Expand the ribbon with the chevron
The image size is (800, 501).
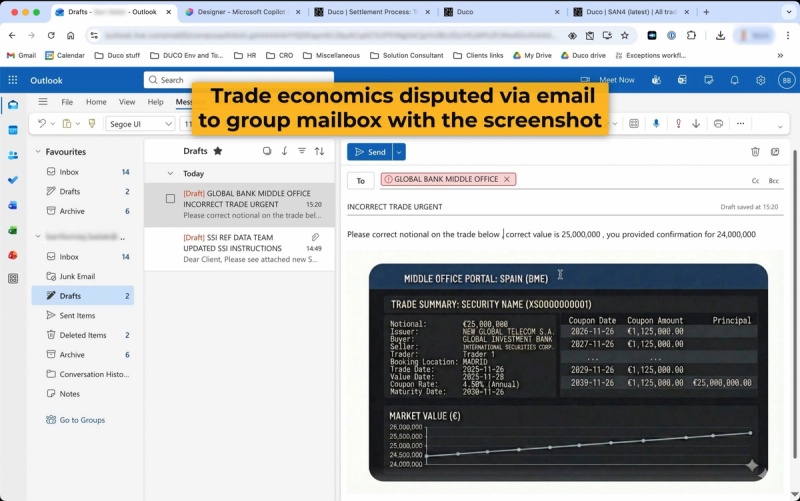click(780, 127)
